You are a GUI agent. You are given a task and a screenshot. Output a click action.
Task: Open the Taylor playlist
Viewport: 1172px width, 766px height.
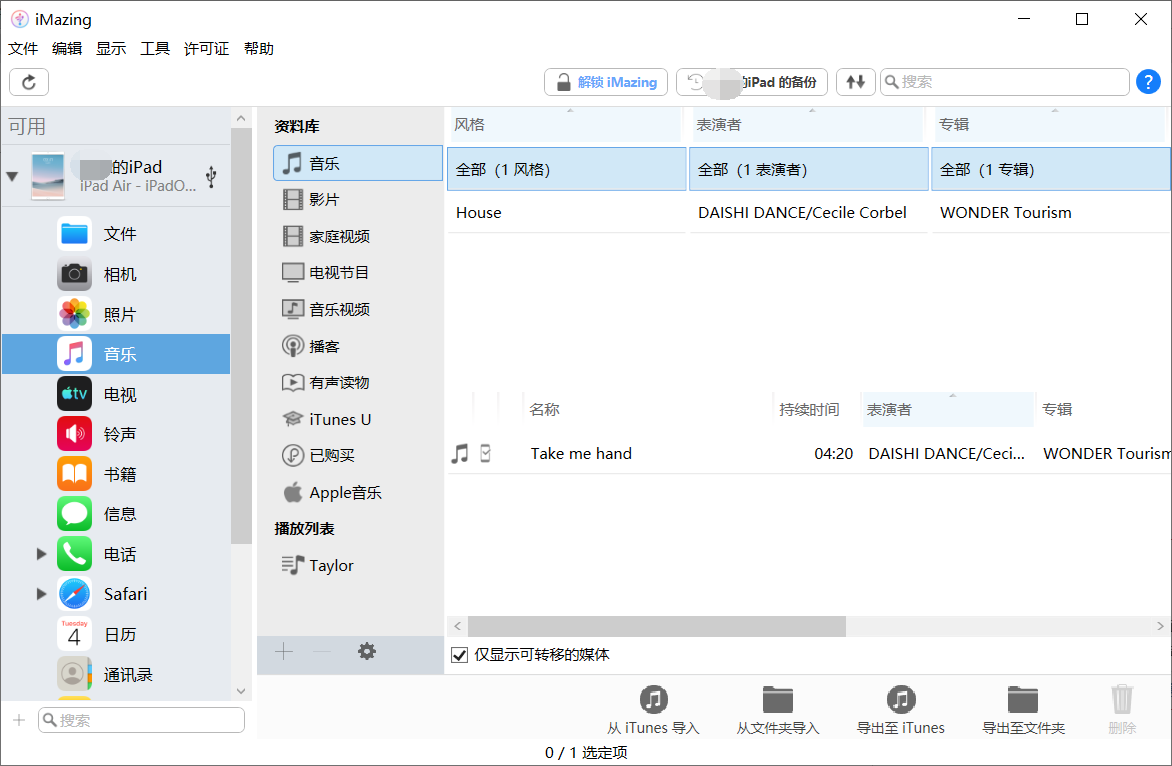click(x=358, y=566)
